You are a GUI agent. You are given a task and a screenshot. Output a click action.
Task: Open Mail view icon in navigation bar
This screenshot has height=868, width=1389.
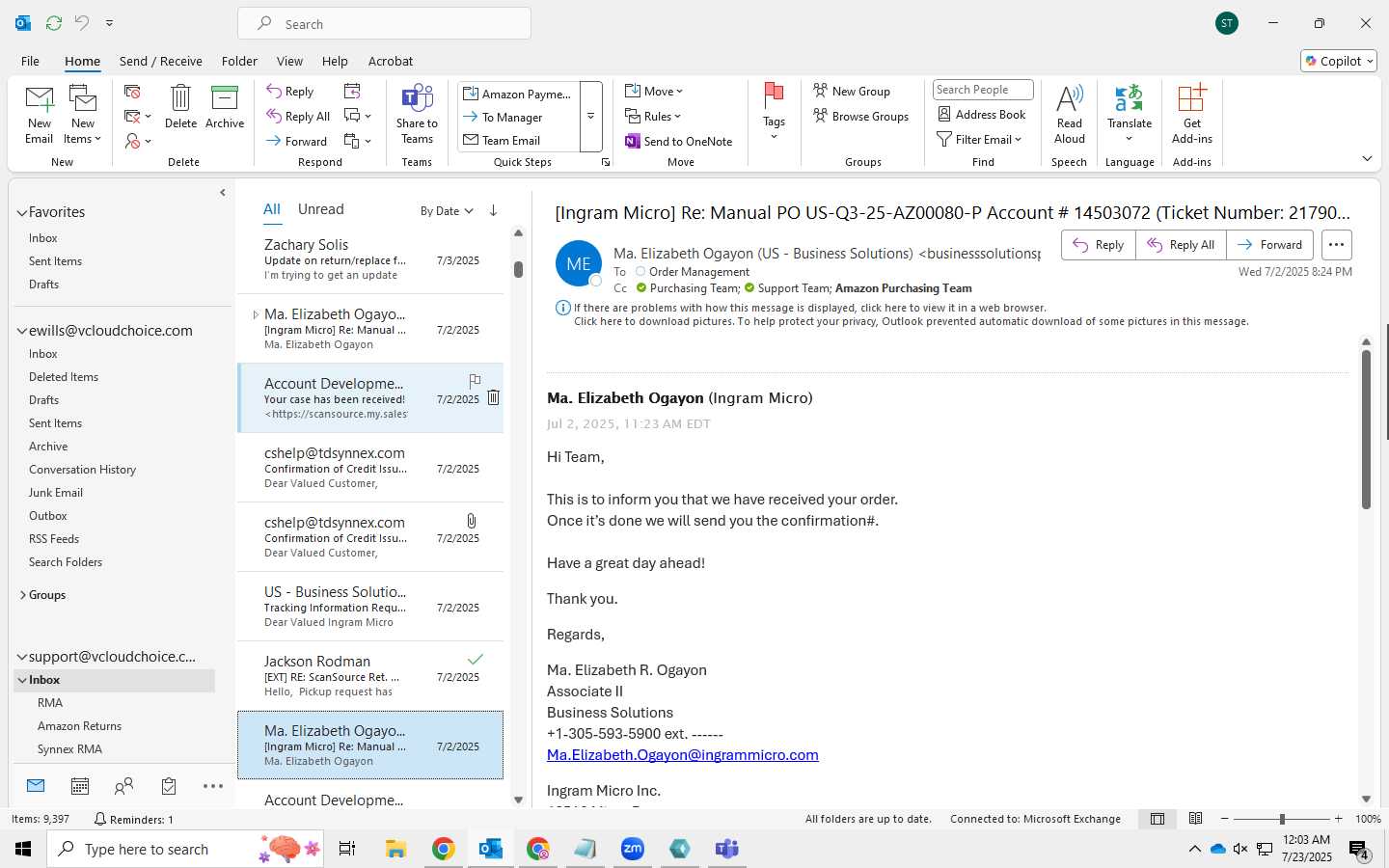pyautogui.click(x=36, y=786)
